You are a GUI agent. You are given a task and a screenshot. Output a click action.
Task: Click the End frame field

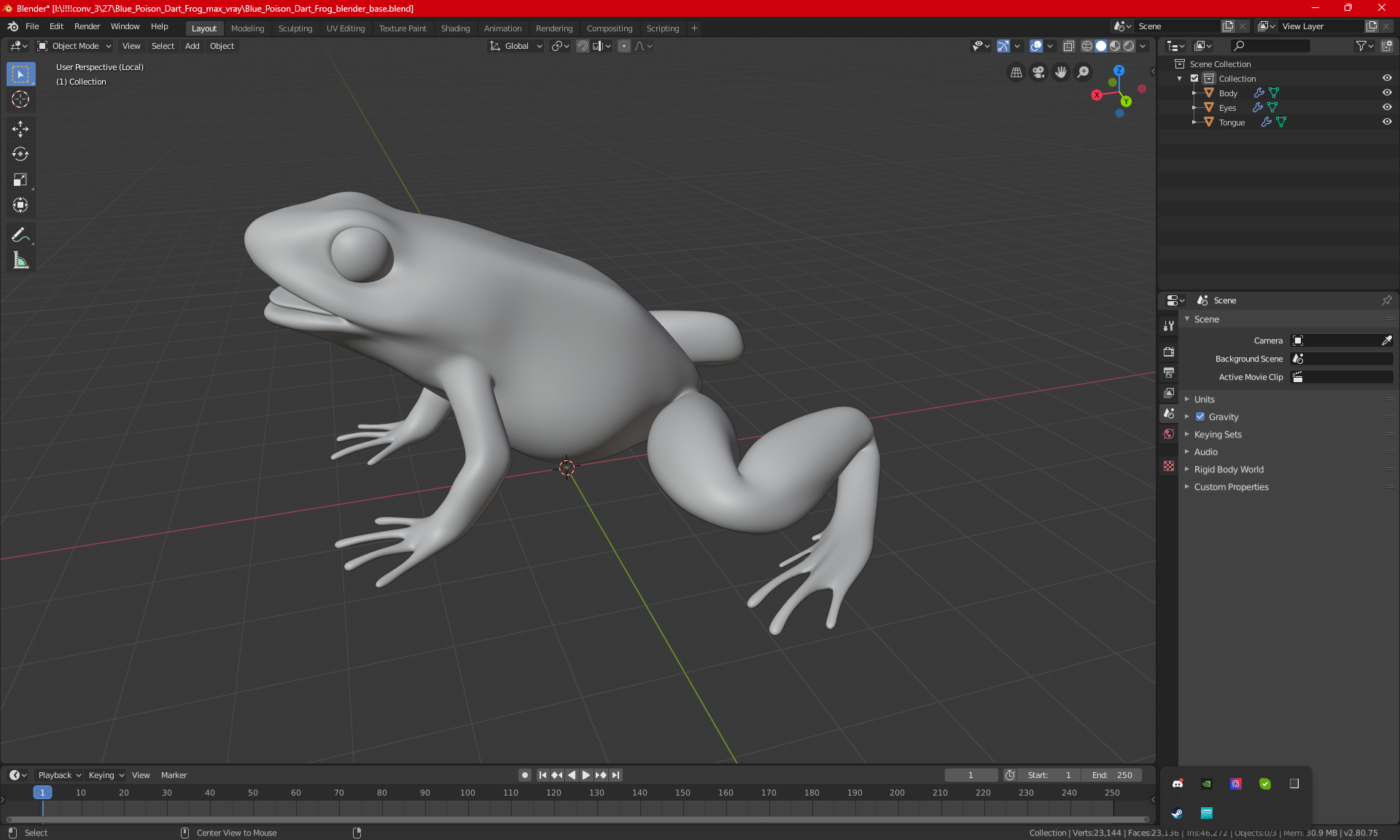1112,775
